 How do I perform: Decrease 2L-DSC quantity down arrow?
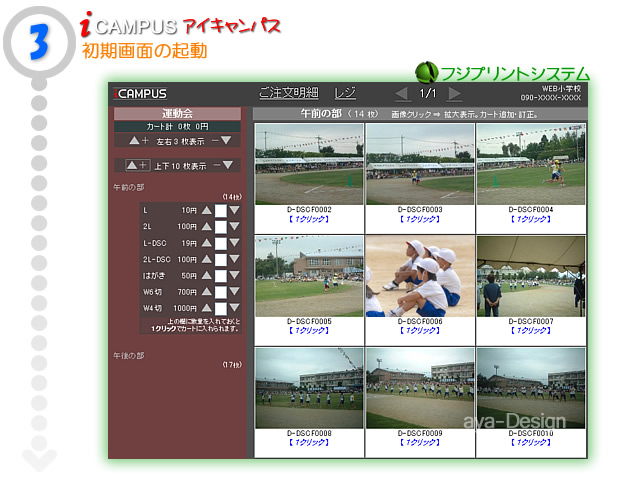pos(235,259)
